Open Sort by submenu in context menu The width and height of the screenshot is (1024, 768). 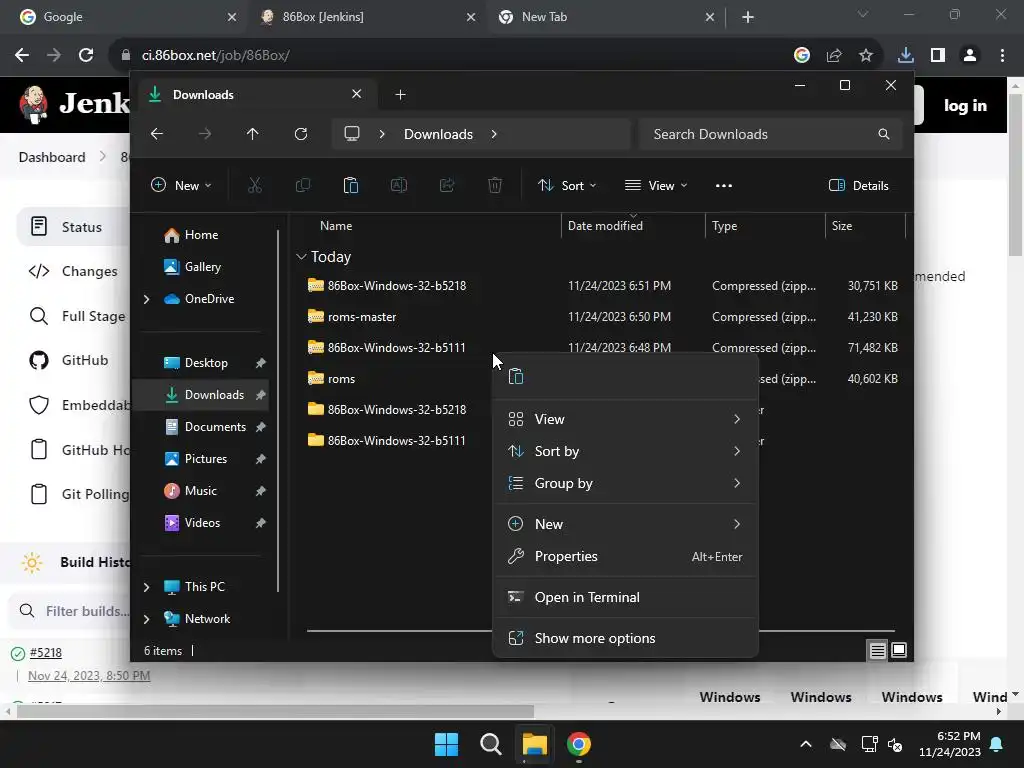tap(625, 451)
